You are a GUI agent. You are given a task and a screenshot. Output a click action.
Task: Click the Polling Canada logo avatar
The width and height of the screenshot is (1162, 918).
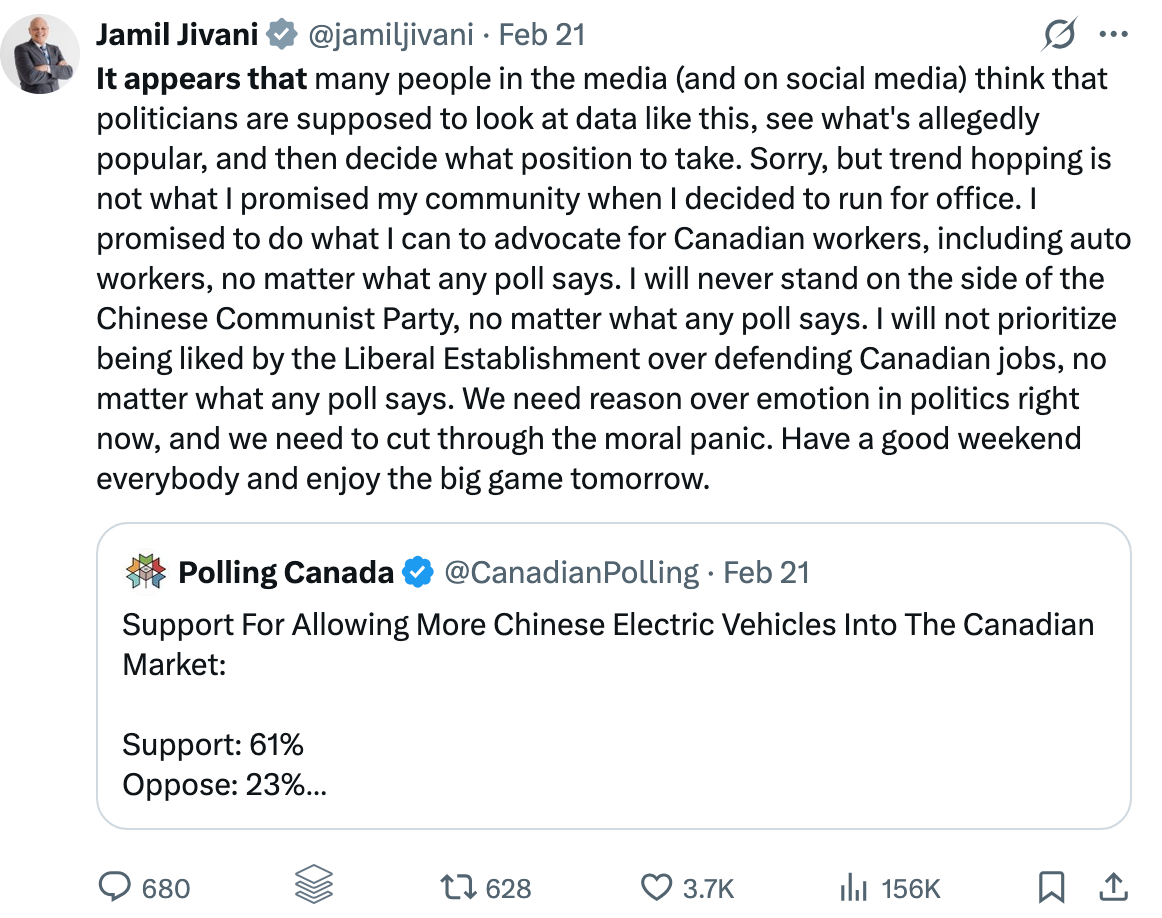(x=143, y=572)
